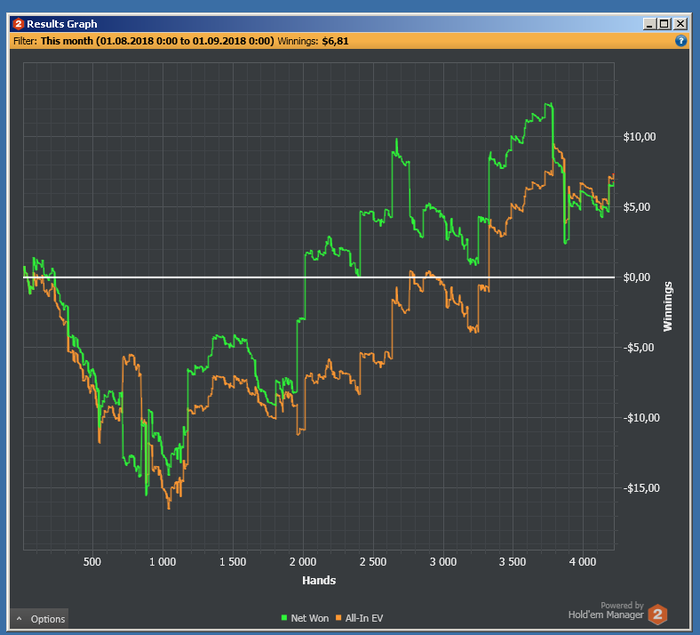Click the Hold'em Manager 2 title bar icon
This screenshot has width=700, height=635.
click(18, 24)
